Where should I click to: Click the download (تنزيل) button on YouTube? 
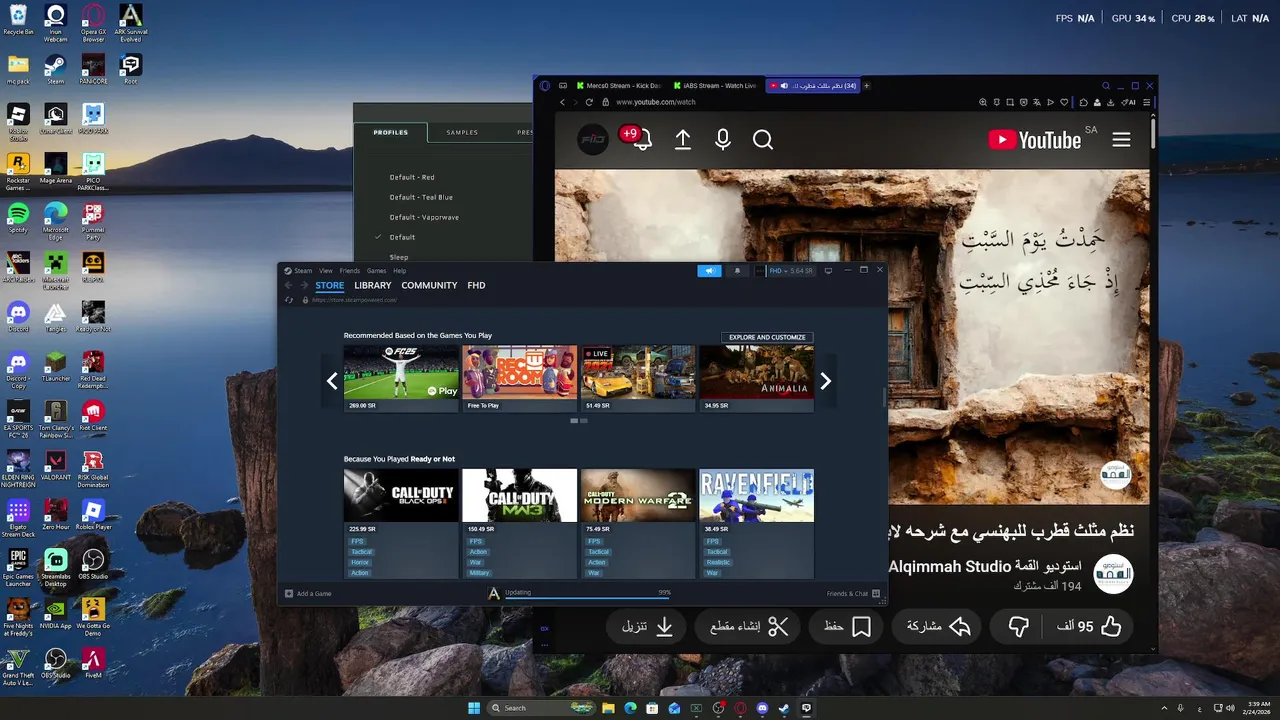647,627
